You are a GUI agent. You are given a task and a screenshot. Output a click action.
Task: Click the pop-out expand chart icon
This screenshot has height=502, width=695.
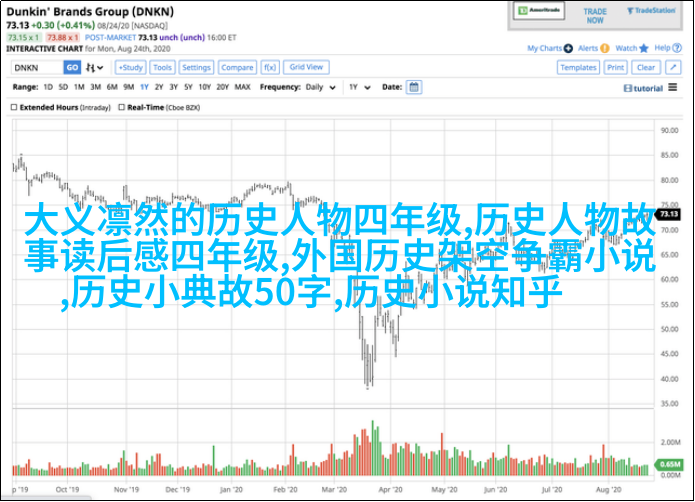[673, 67]
